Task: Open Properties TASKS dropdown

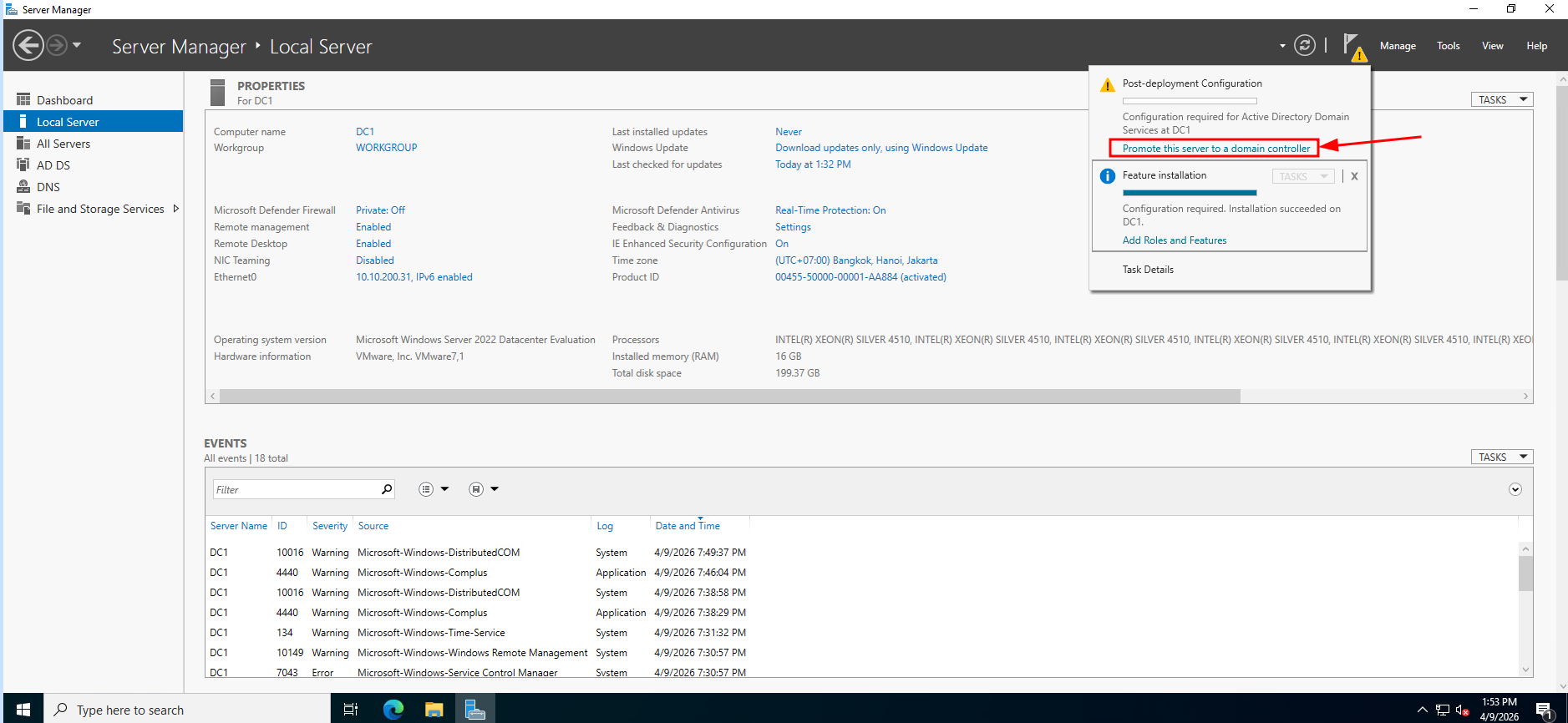Action: 1501,99
